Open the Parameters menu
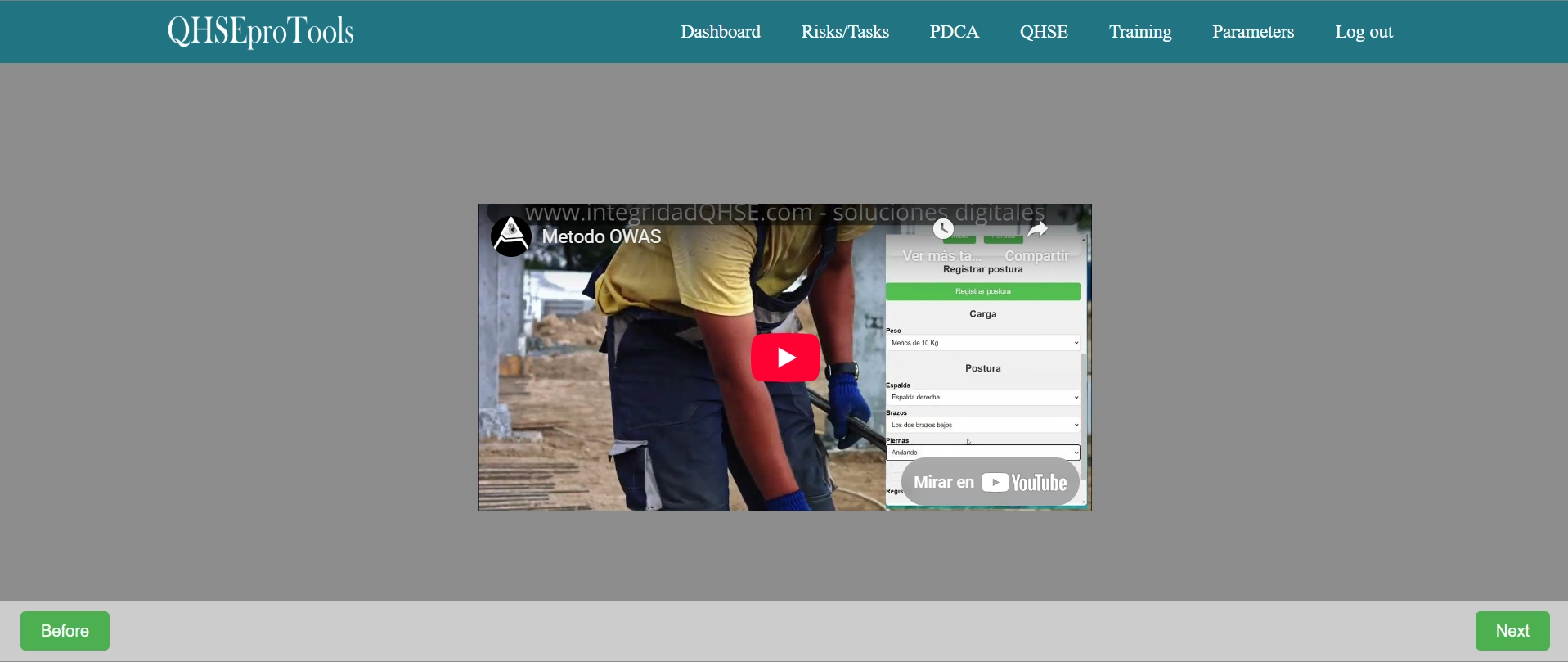 point(1252,32)
